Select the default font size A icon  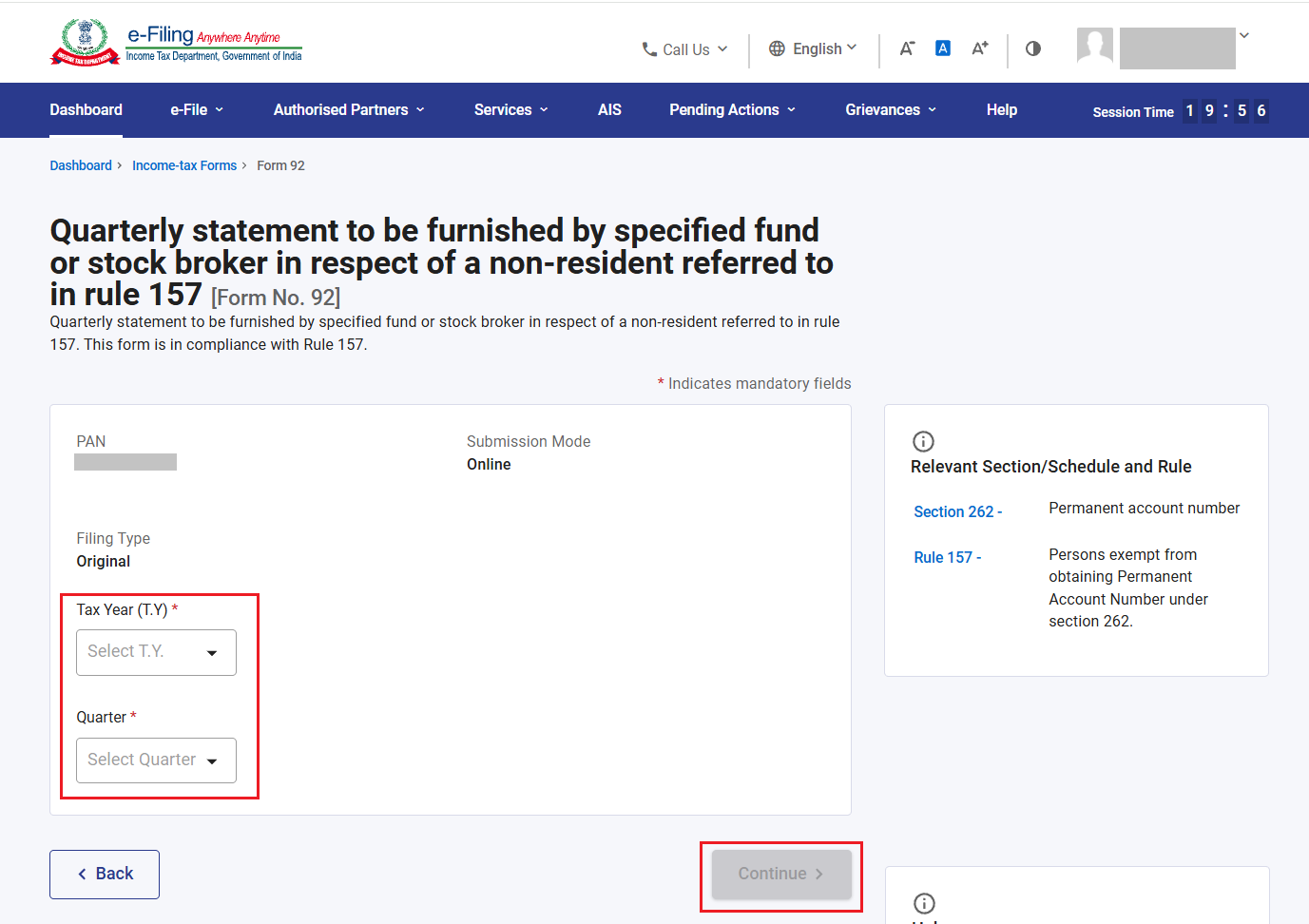[943, 48]
